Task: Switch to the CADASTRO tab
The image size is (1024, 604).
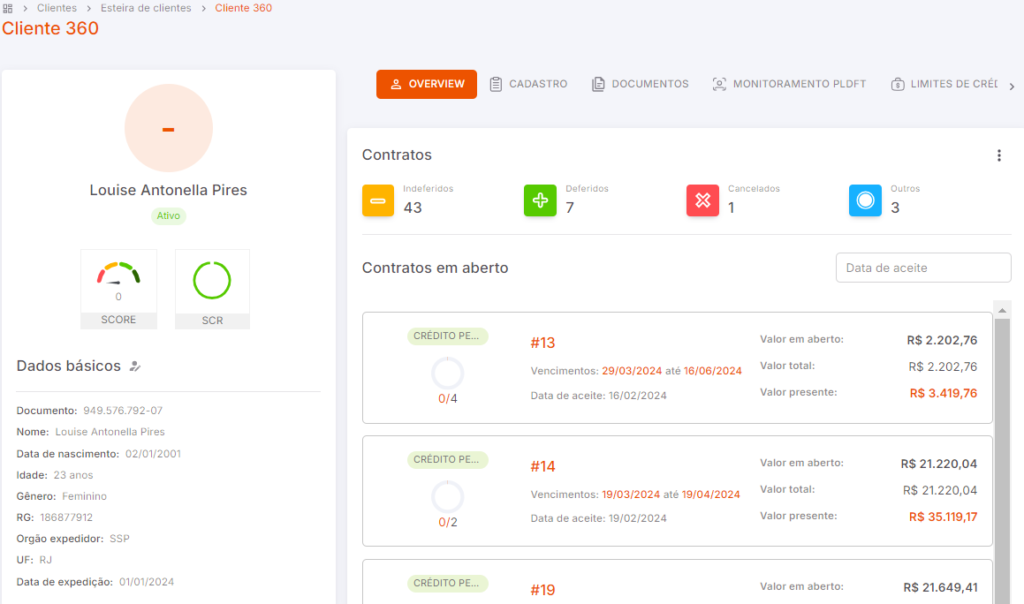Action: [x=529, y=84]
